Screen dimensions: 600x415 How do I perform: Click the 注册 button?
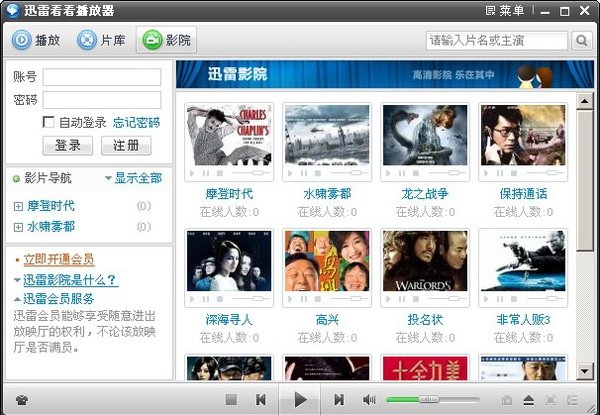pos(126,146)
